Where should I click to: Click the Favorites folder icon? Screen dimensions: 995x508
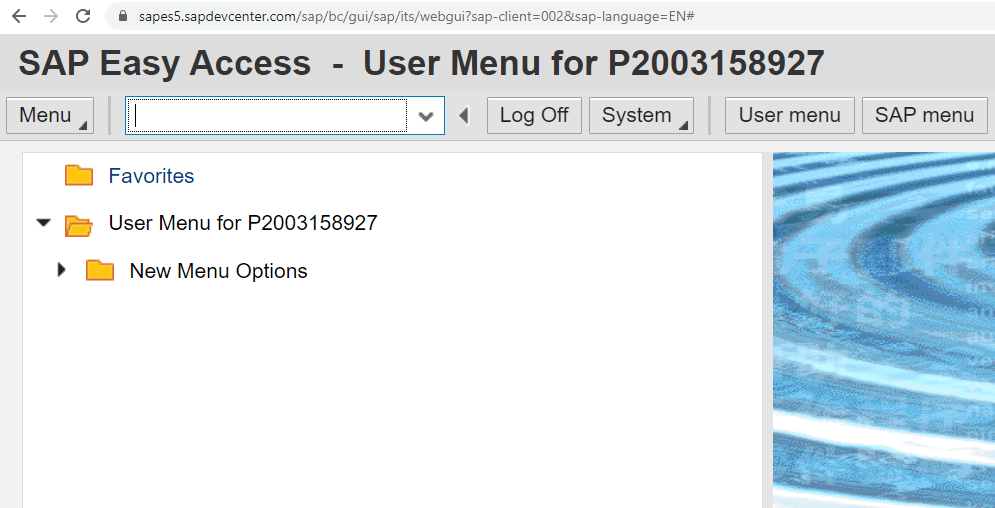pos(79,176)
